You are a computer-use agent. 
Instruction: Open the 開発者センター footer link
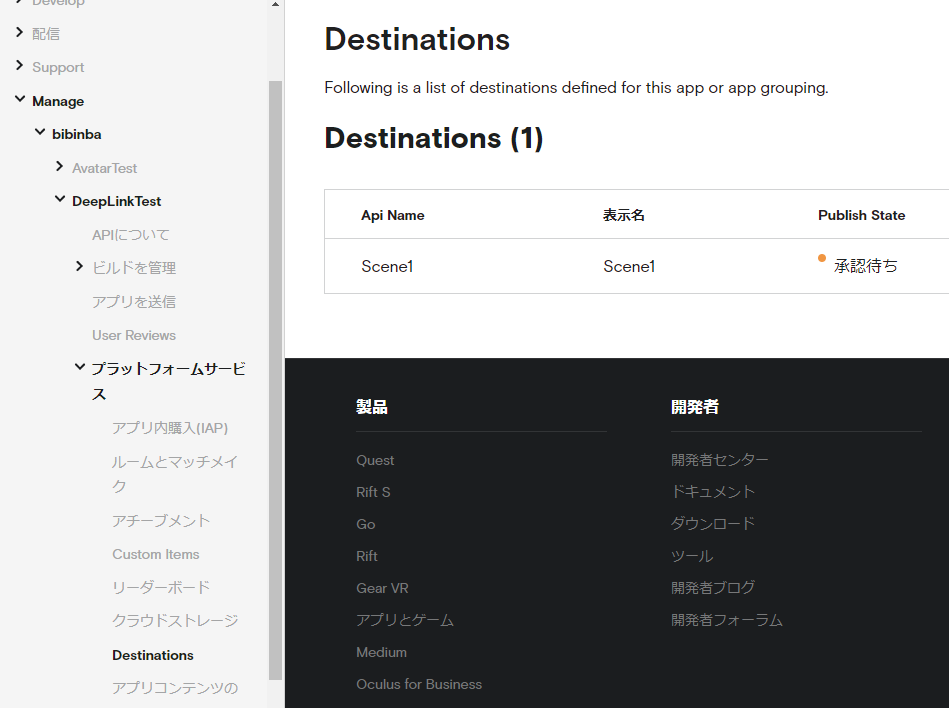coord(720,460)
